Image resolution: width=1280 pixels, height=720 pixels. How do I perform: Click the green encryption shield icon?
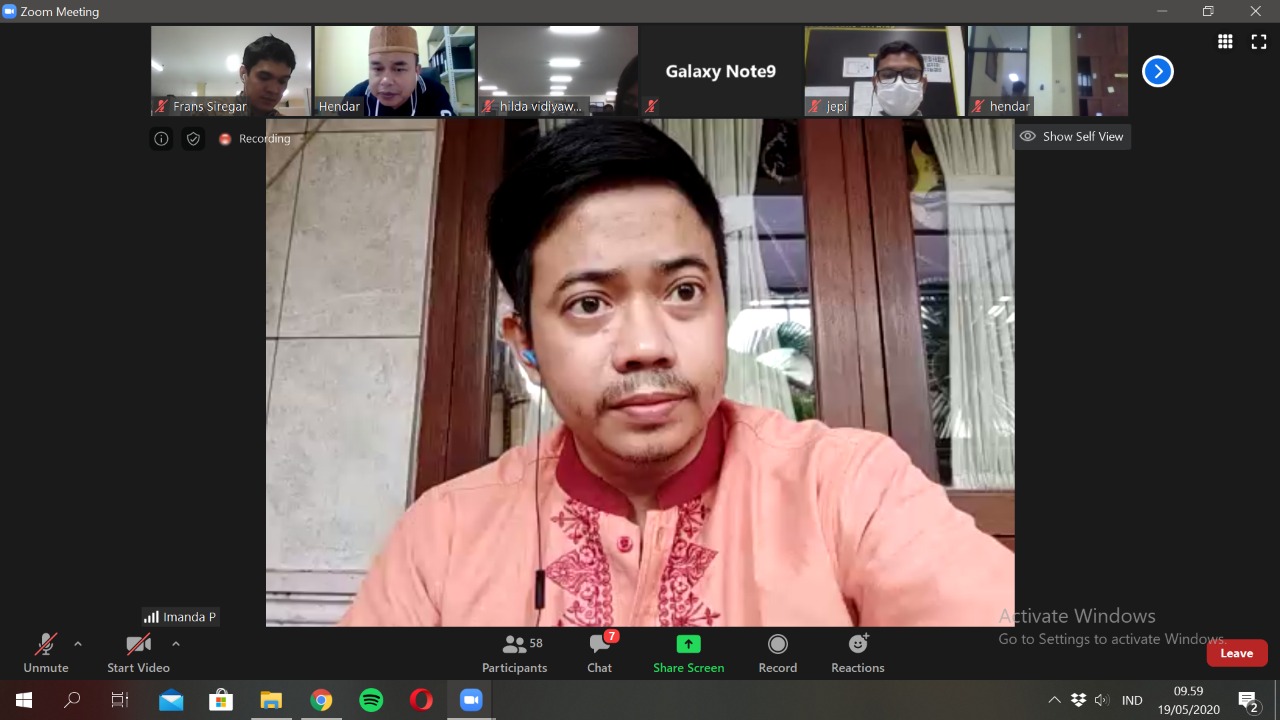(193, 139)
